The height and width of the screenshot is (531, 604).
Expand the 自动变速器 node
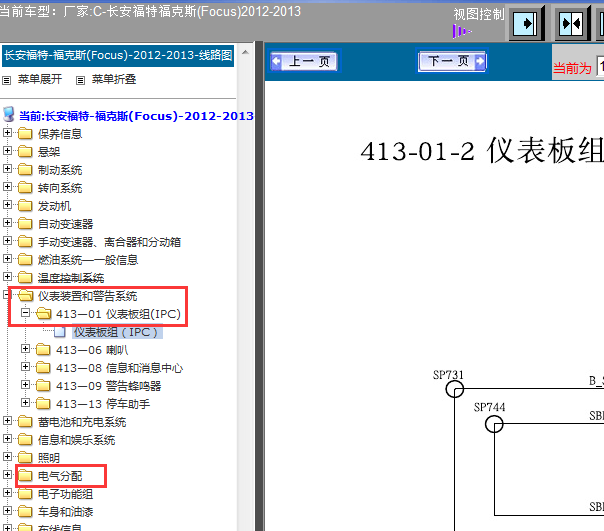click(7, 223)
